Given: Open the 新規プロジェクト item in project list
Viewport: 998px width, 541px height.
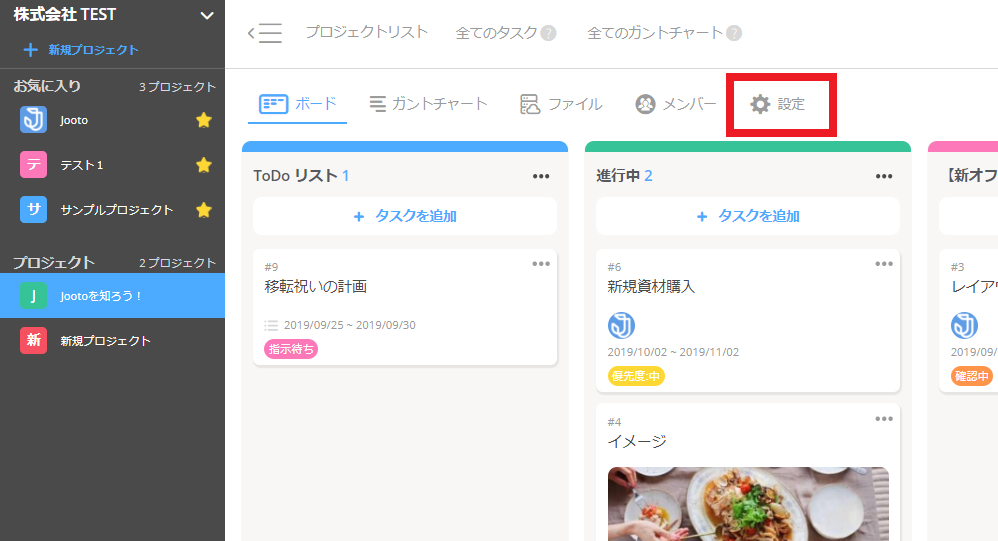Looking at the screenshot, I should point(105,341).
